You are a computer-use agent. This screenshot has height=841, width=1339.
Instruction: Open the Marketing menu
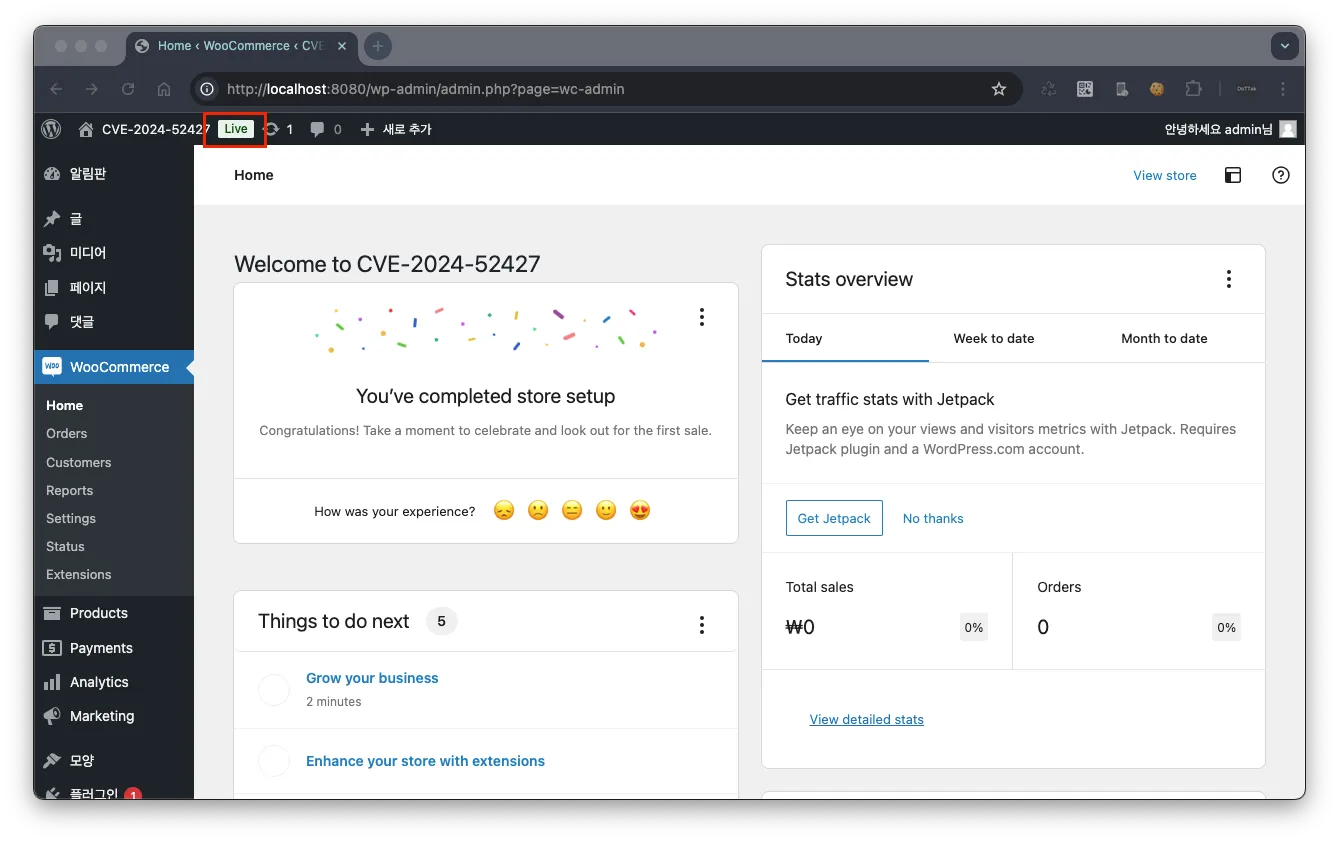tap(113, 716)
